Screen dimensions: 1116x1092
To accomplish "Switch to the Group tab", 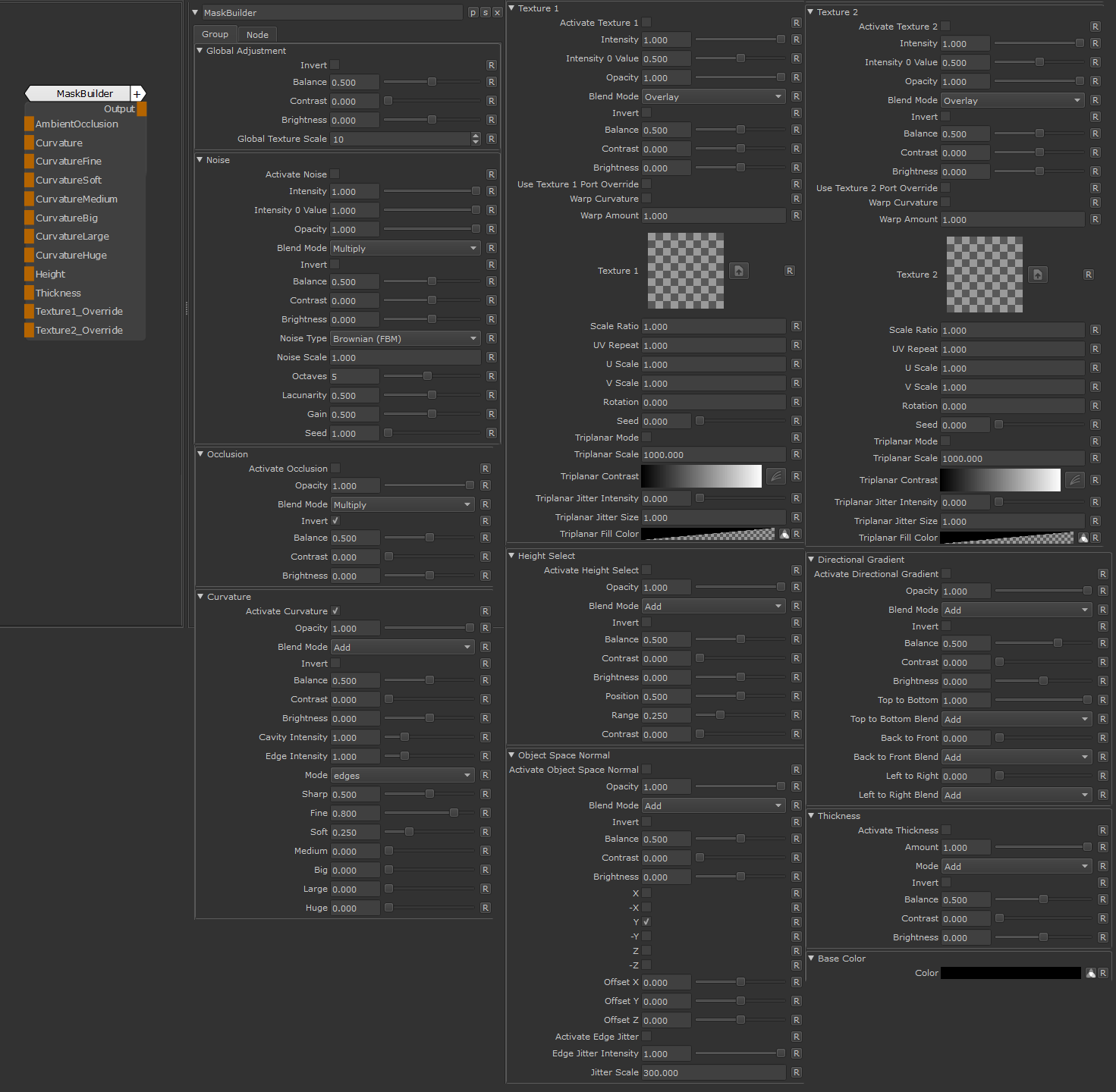I will [215, 35].
